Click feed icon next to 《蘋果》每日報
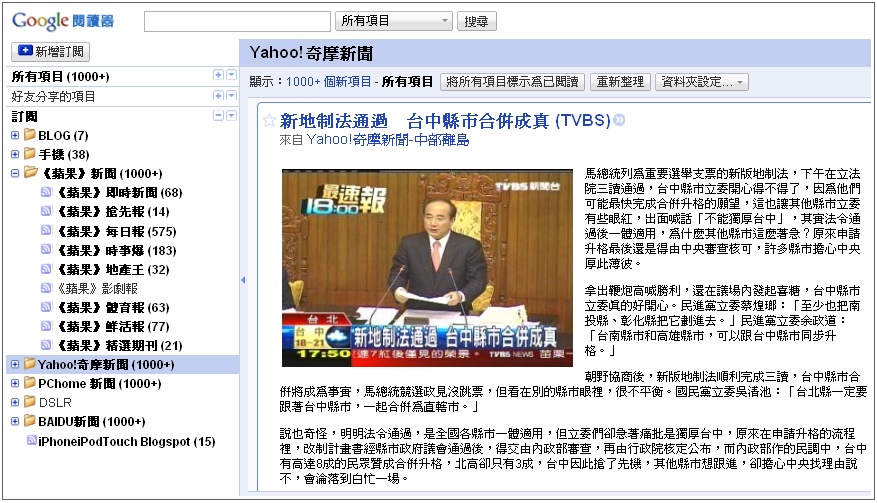877x503 pixels. click(x=46, y=230)
